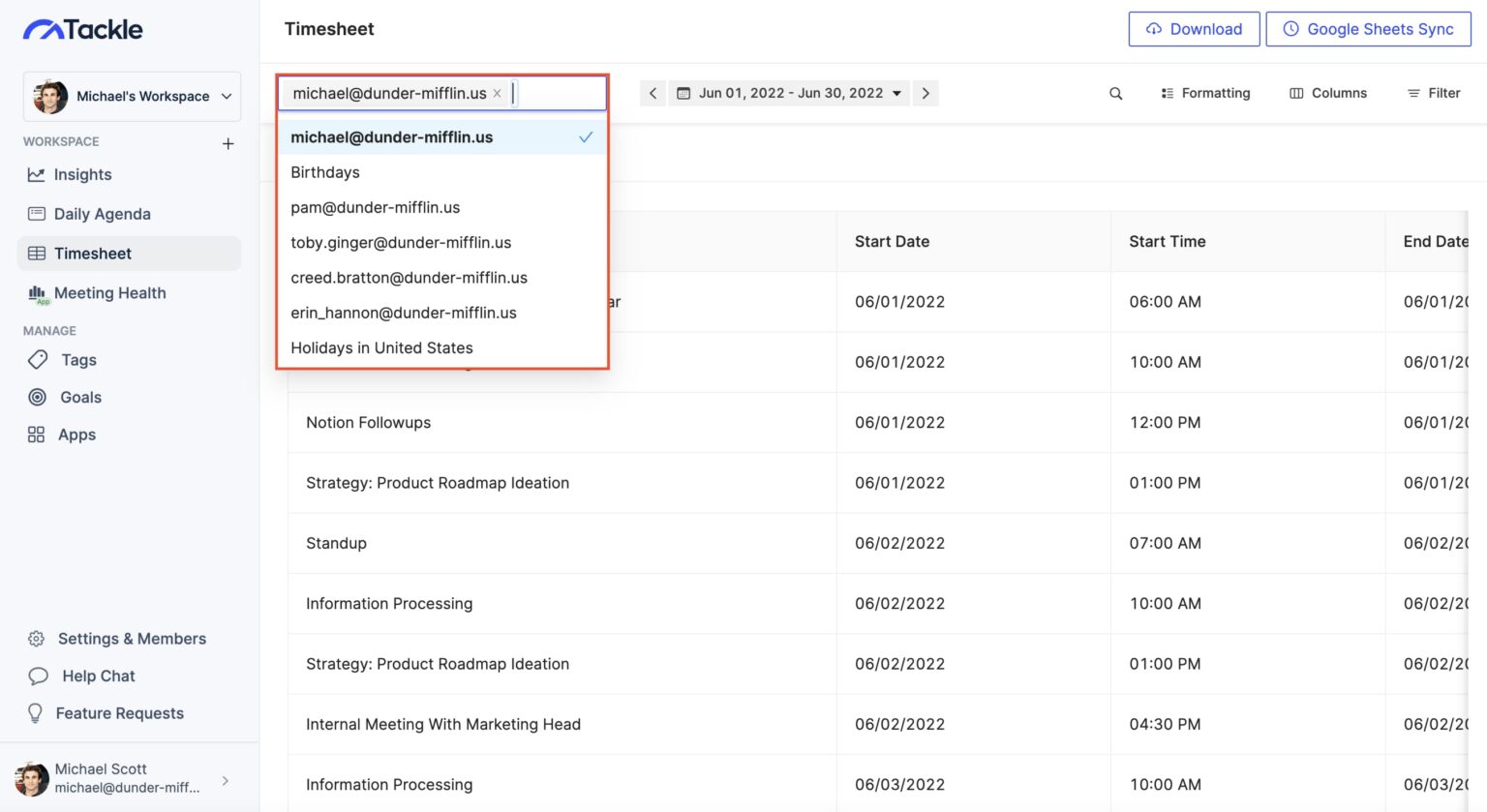Go to next date range arrow
Screen dimensions: 1487x812
coord(926,94)
